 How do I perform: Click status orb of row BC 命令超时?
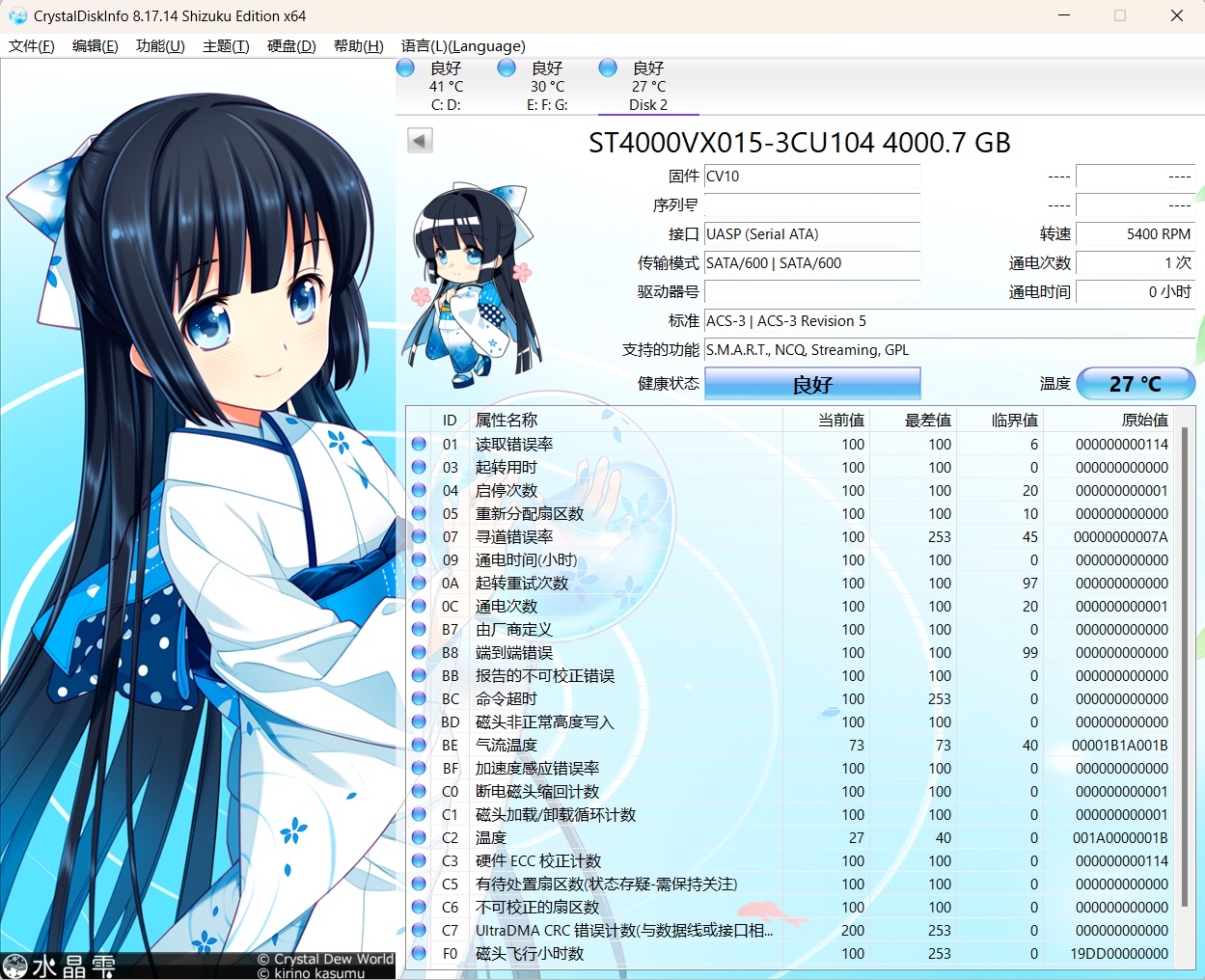(x=419, y=698)
